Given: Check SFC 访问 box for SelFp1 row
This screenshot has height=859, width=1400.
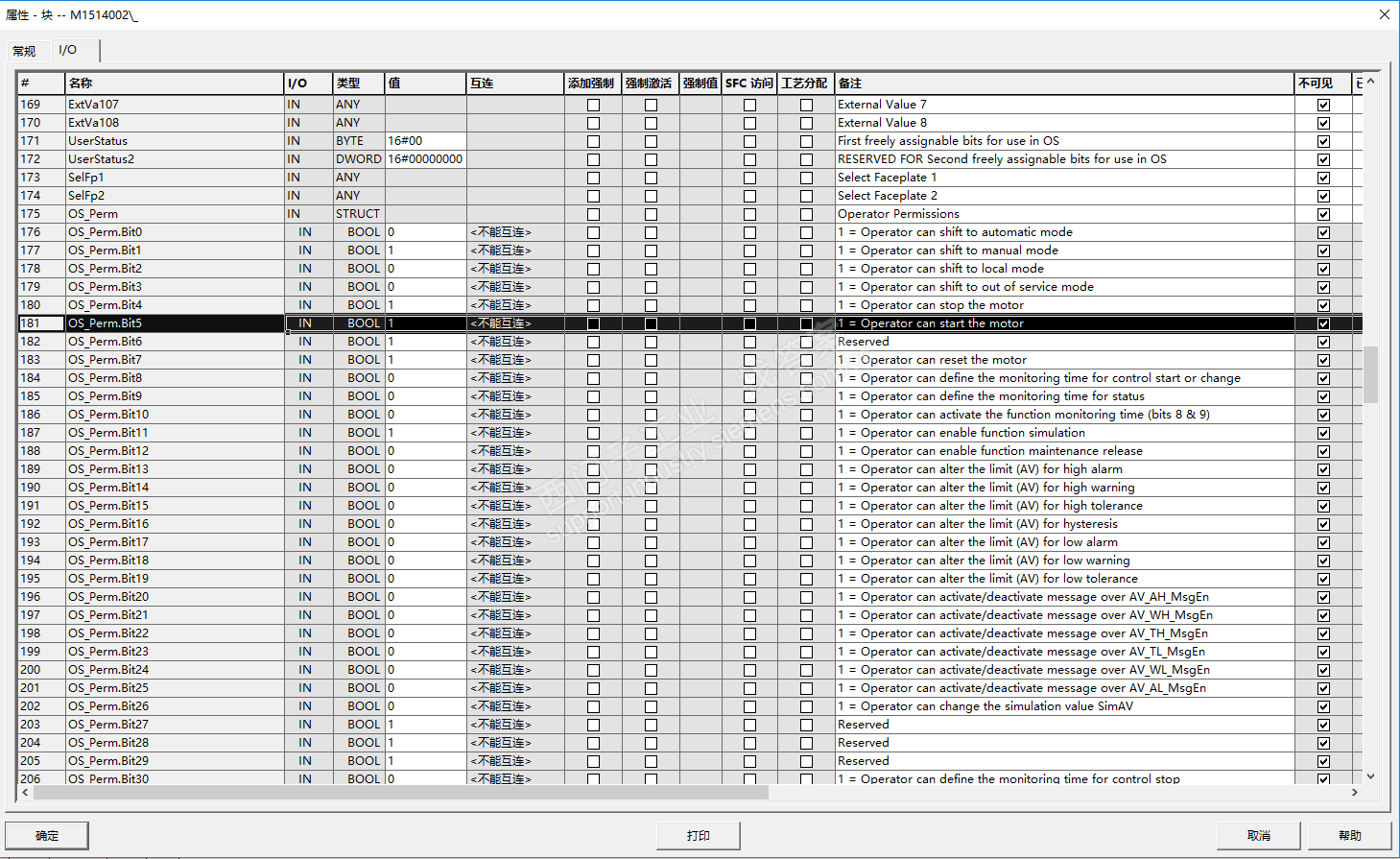Looking at the screenshot, I should tap(749, 178).
